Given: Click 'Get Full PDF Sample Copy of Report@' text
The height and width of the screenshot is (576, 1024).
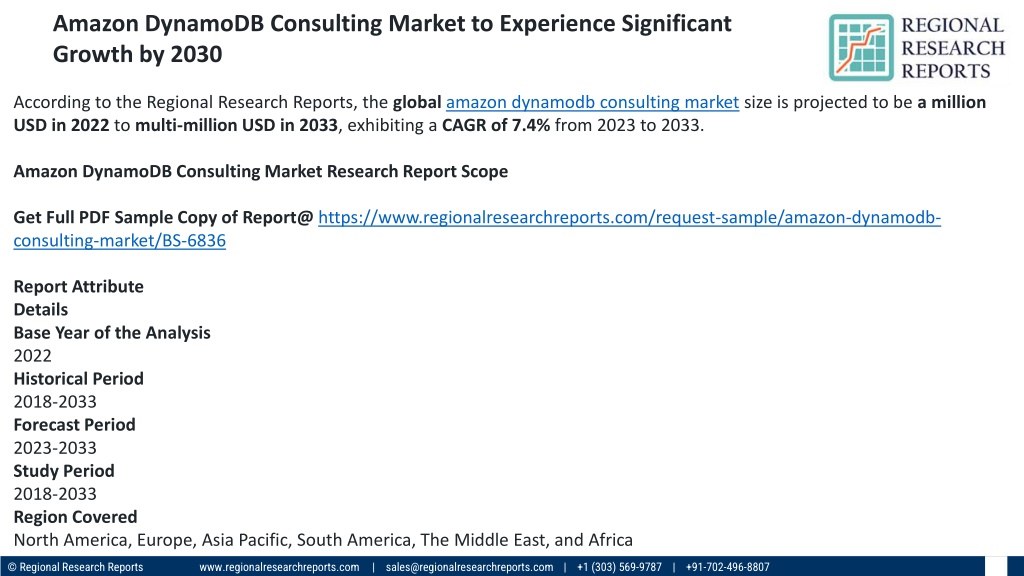Looking at the screenshot, I should (x=163, y=217).
